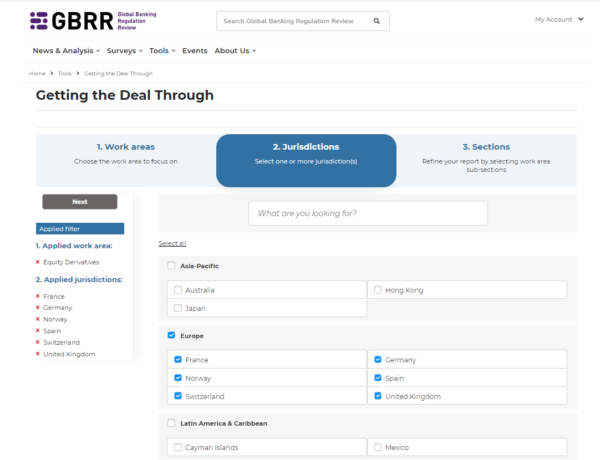Uncheck the Norway checkbox
This screenshot has width=600, height=460.
(178, 378)
